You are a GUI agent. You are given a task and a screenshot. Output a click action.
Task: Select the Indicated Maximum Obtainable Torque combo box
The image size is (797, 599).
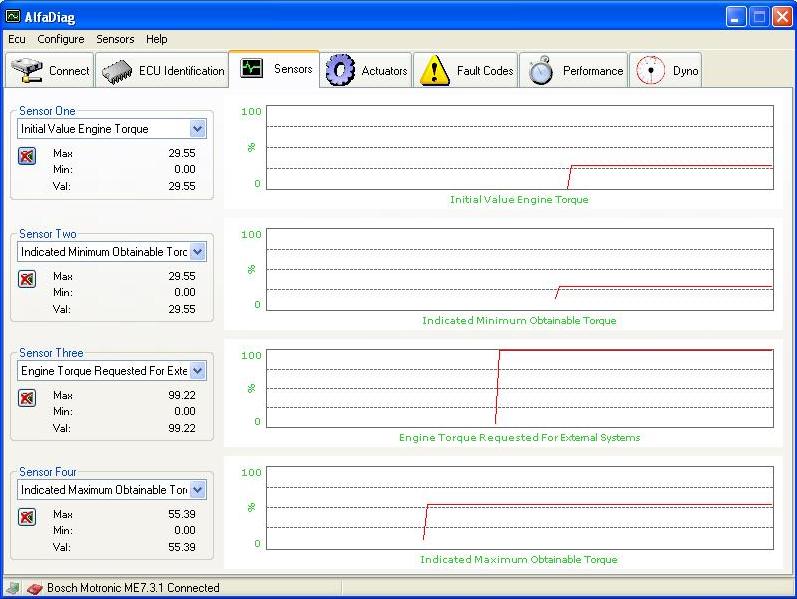(112, 490)
